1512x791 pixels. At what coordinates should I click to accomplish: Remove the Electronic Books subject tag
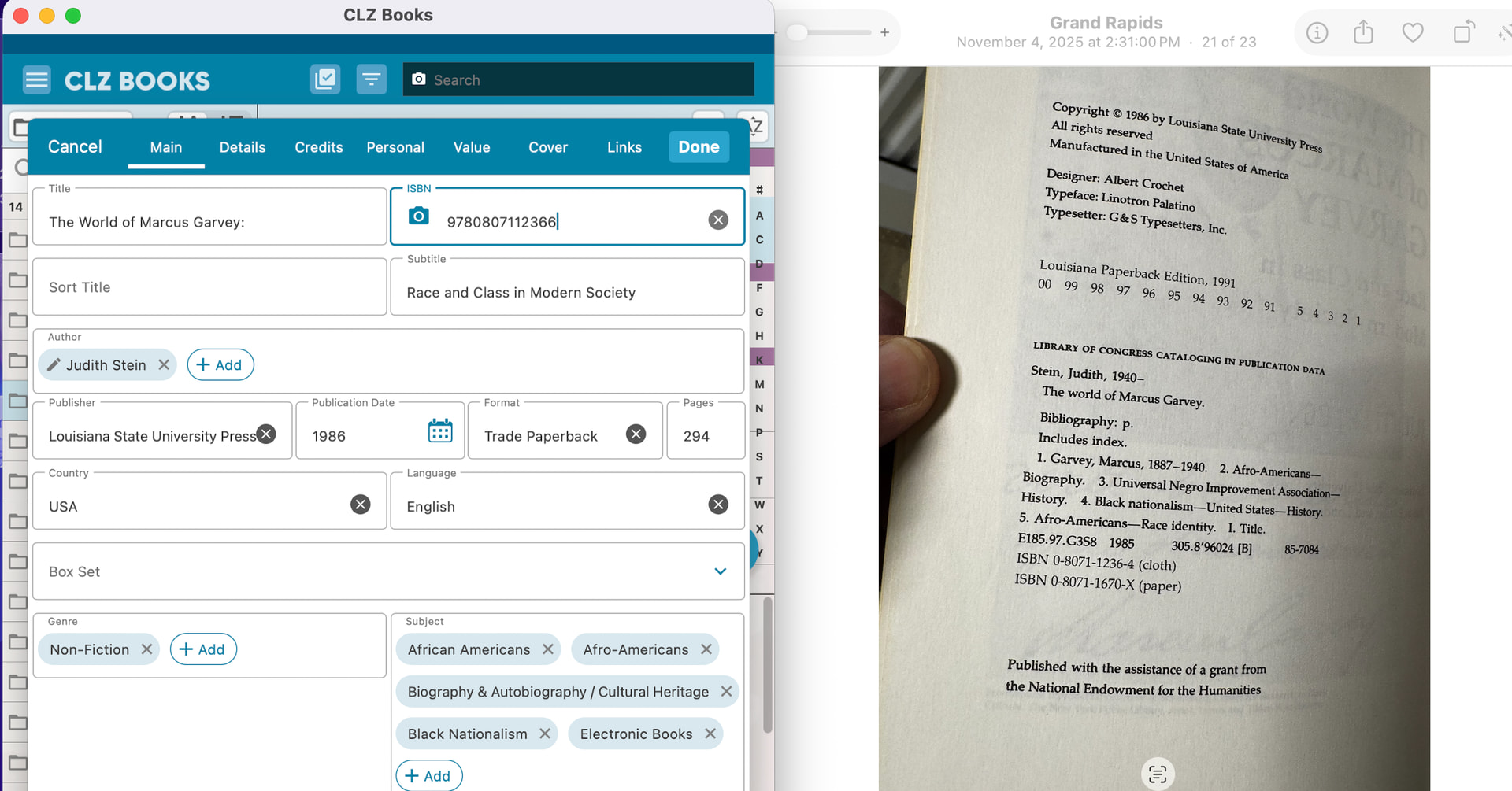coord(710,734)
